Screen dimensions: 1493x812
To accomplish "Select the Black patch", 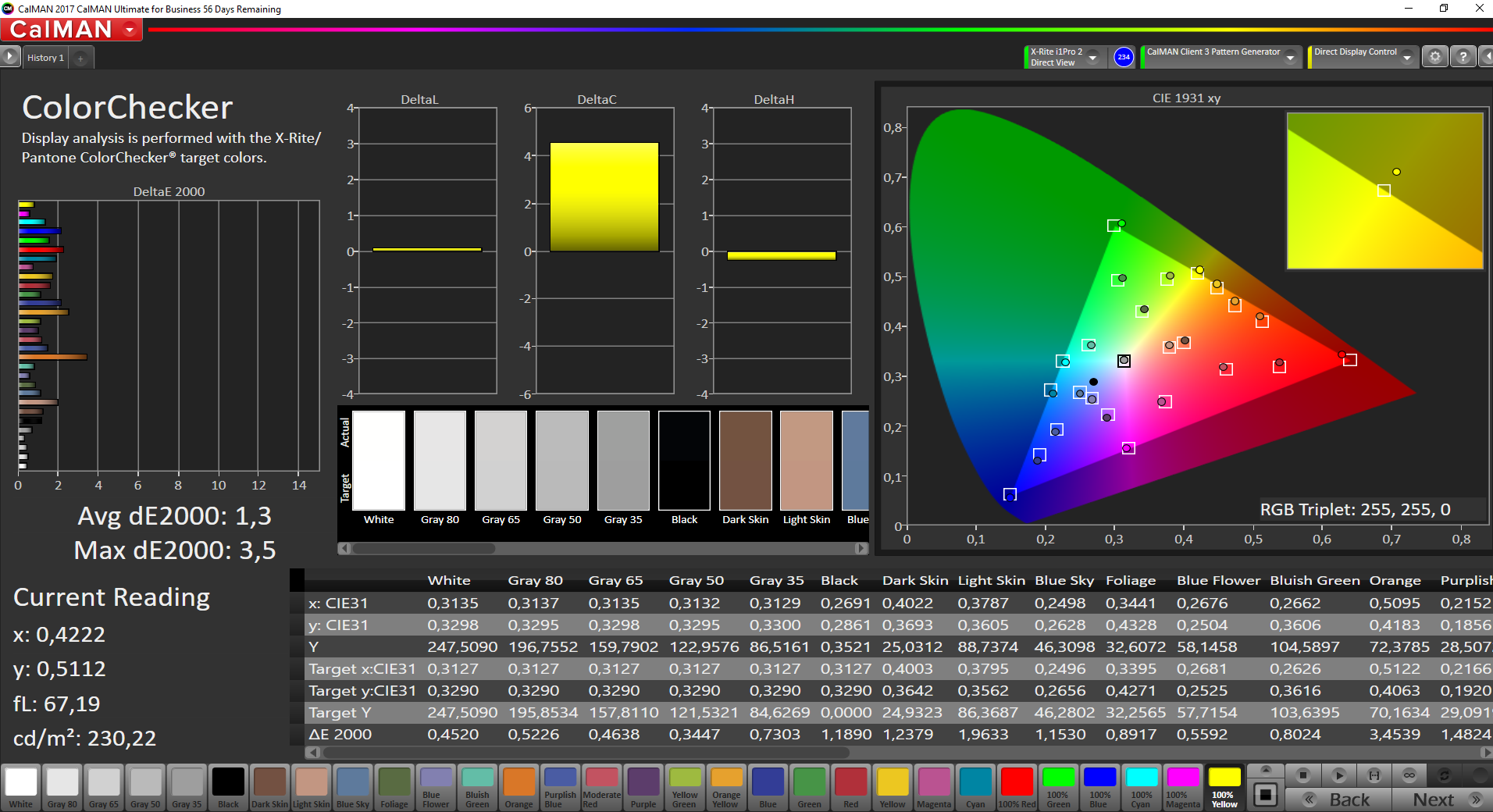I will [x=228, y=787].
